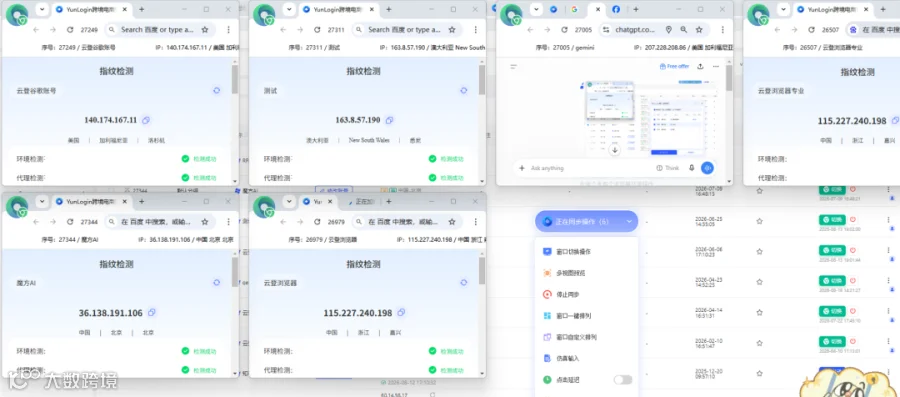
Task: Refresh fingerprint check for 魔方AI
Action: [x=216, y=283]
